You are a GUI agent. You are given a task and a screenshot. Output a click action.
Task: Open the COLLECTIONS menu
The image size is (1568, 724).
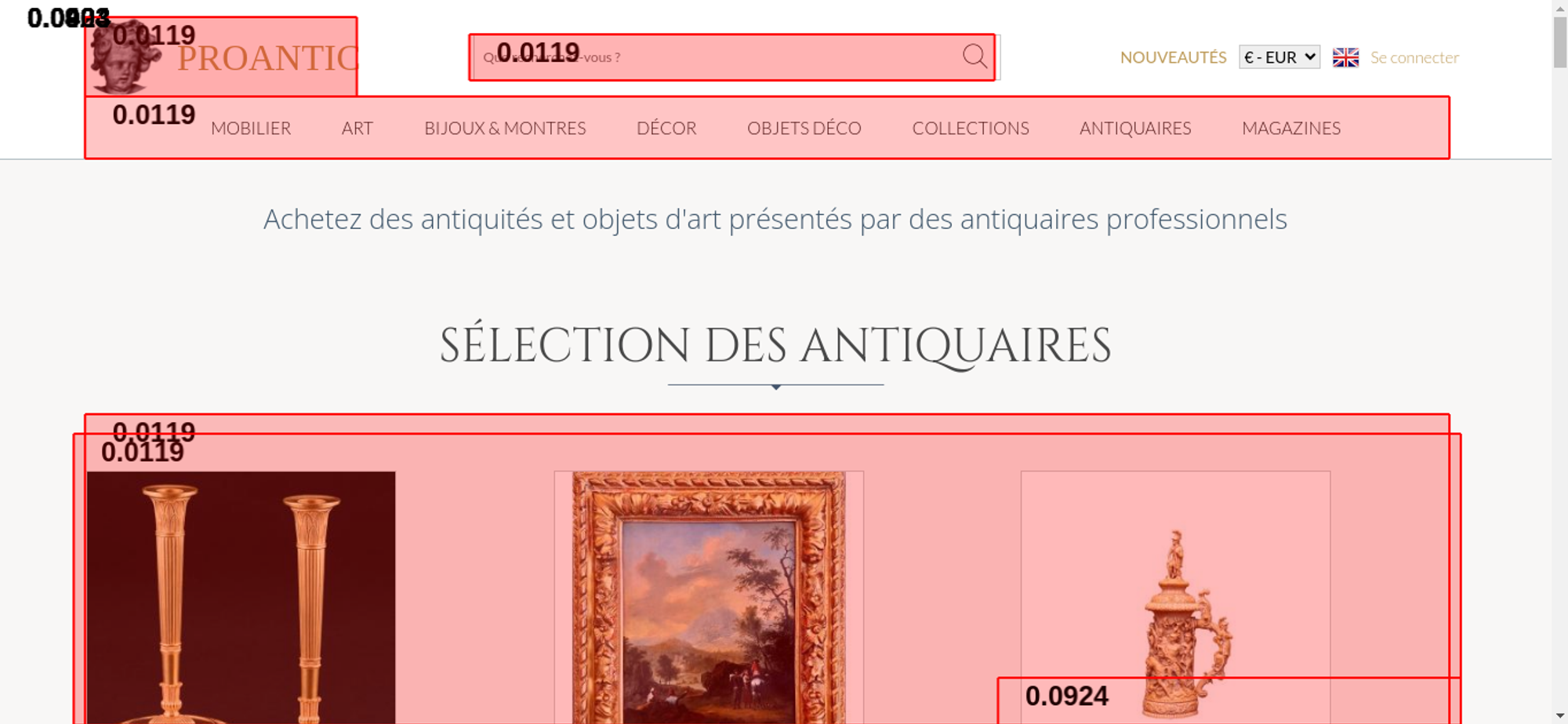click(x=971, y=128)
